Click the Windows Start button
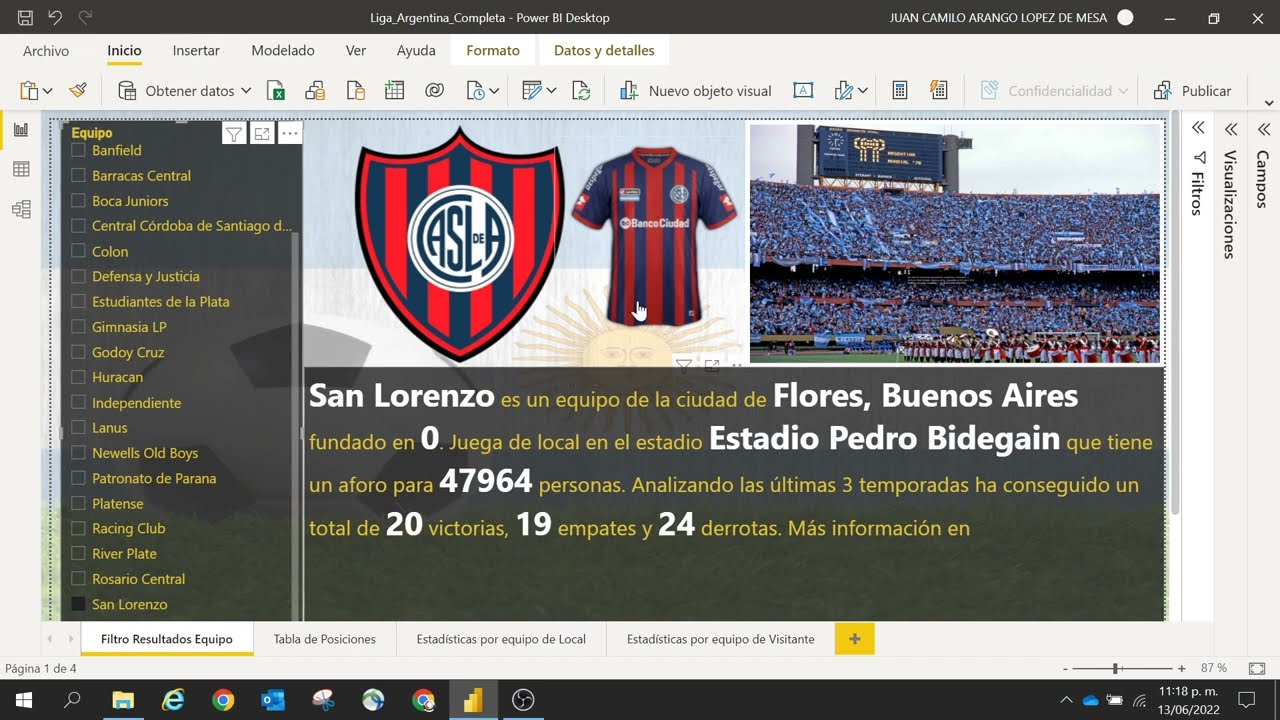 click(23, 700)
